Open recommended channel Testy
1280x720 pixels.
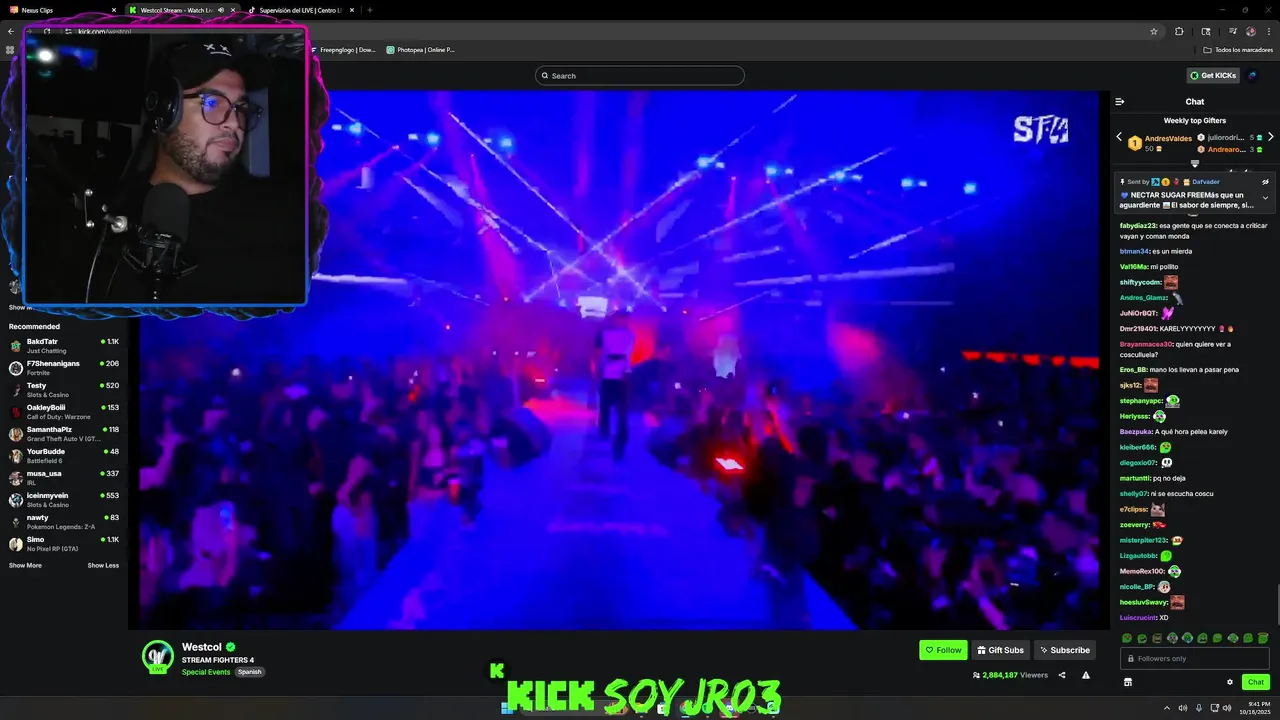[x=64, y=390]
